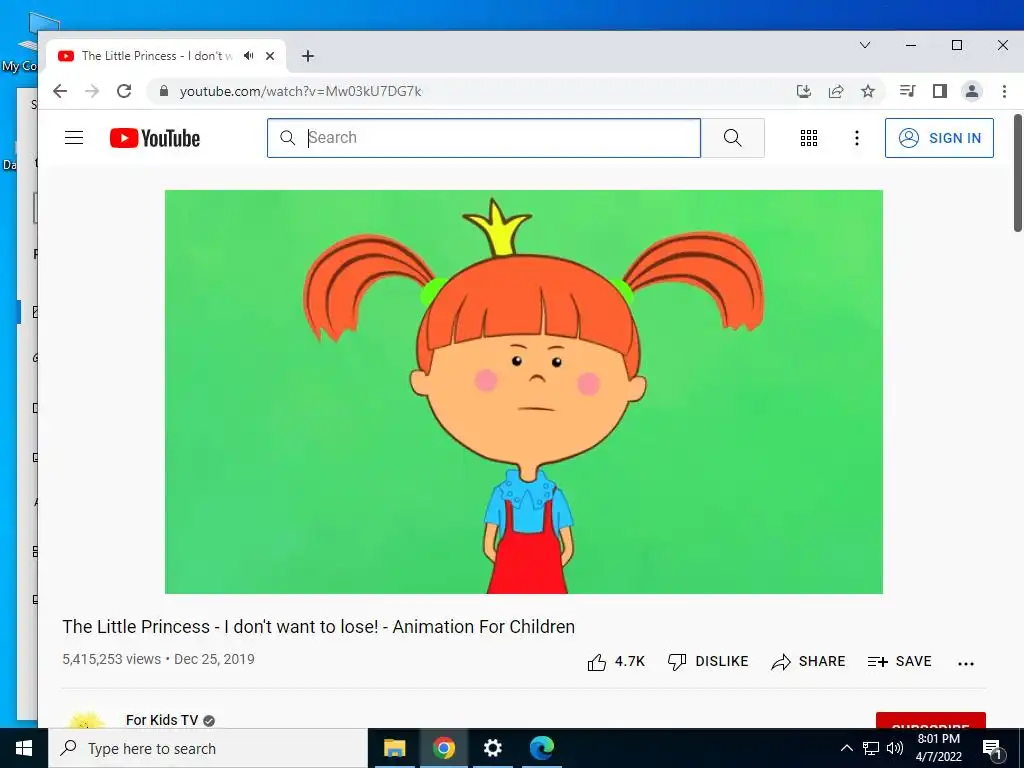The width and height of the screenshot is (1024, 768).
Task: Click the network tray icon
Action: (x=871, y=748)
